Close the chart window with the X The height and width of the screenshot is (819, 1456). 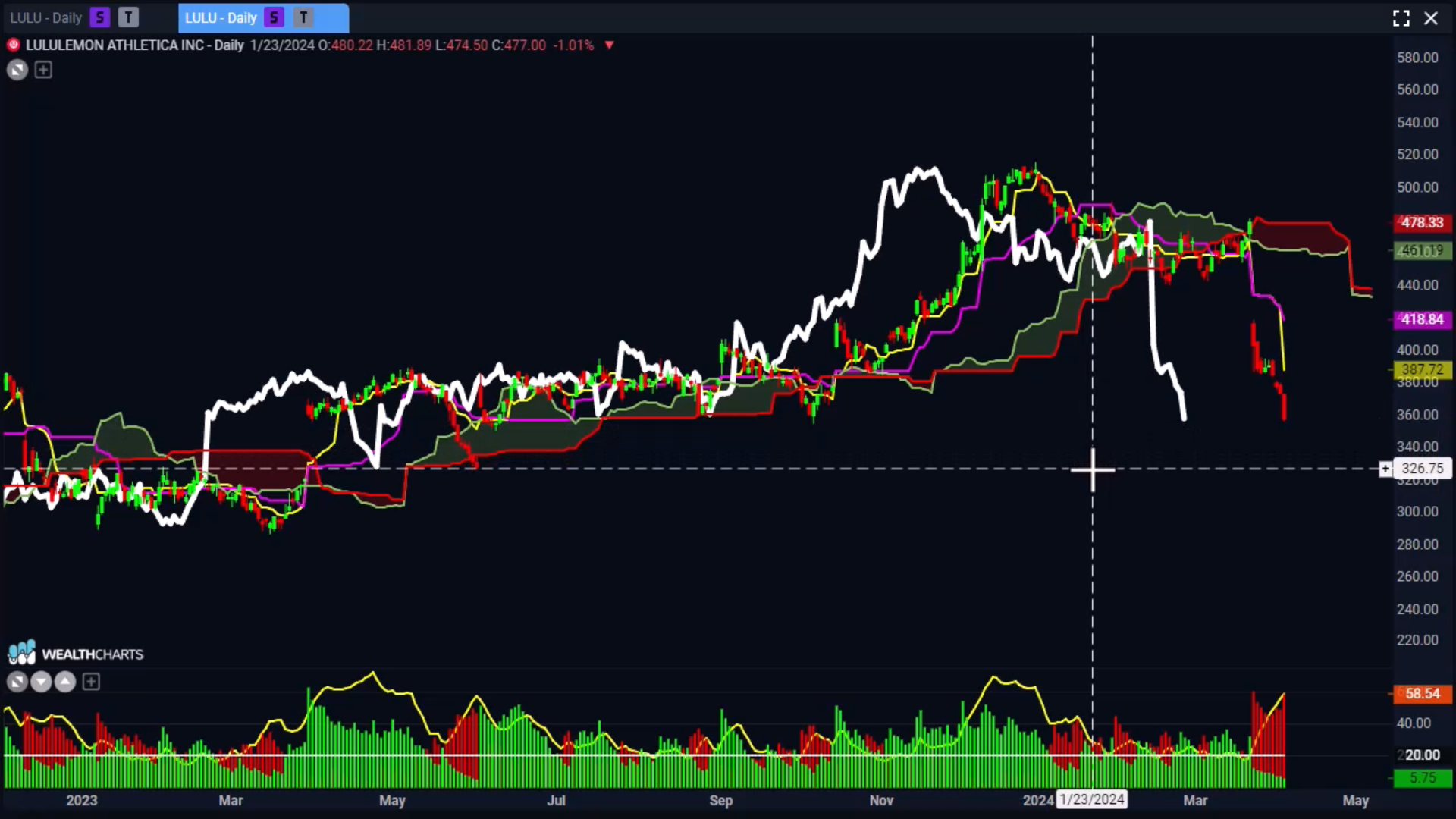[1431, 18]
